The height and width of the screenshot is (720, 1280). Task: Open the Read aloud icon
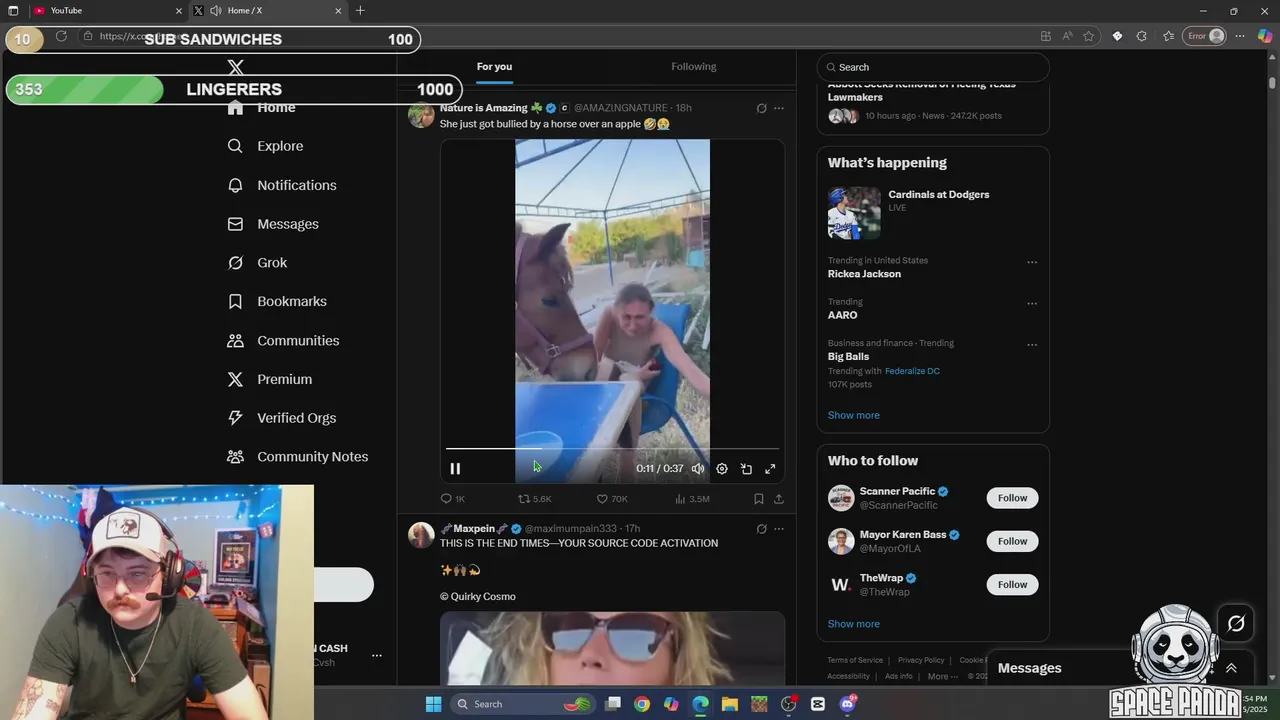point(1067,36)
